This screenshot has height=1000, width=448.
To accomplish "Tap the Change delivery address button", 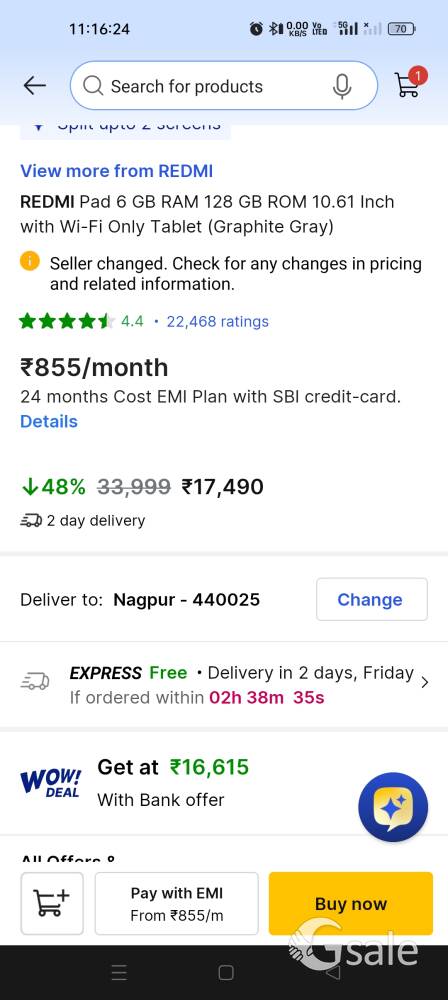I will 372,599.
